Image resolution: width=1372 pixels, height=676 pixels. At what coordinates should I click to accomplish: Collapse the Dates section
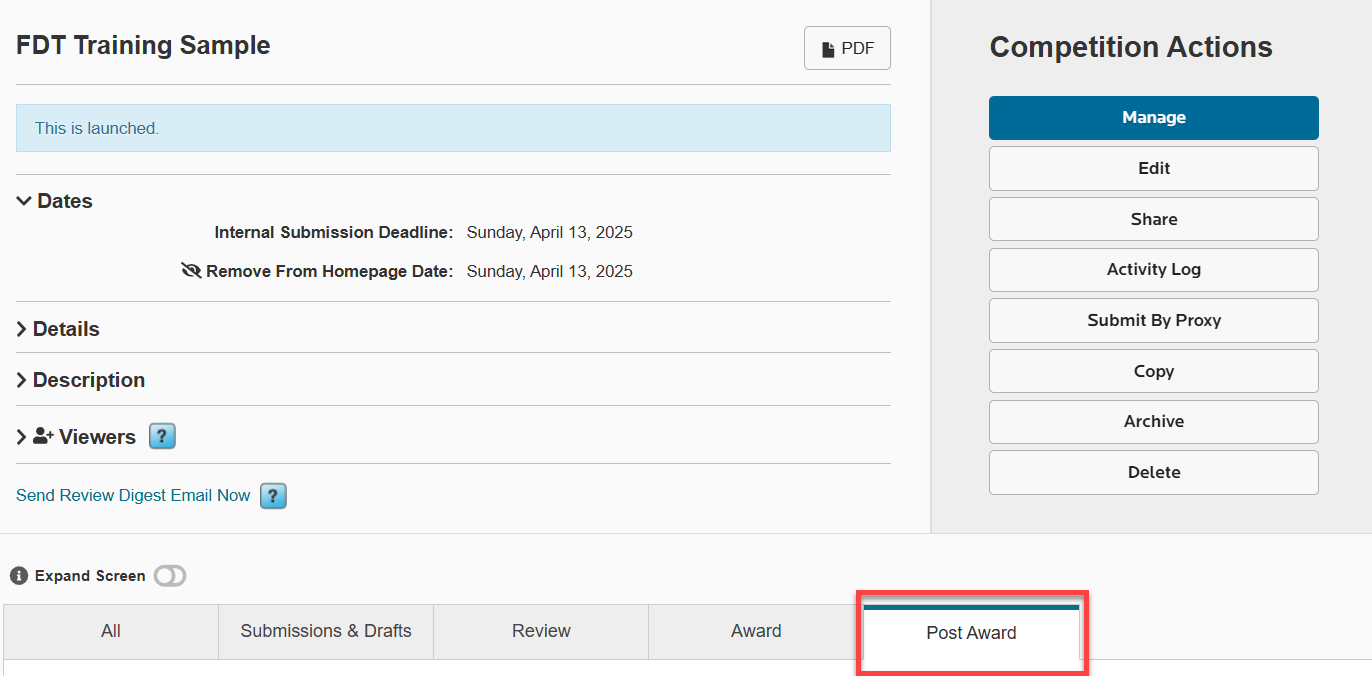55,201
